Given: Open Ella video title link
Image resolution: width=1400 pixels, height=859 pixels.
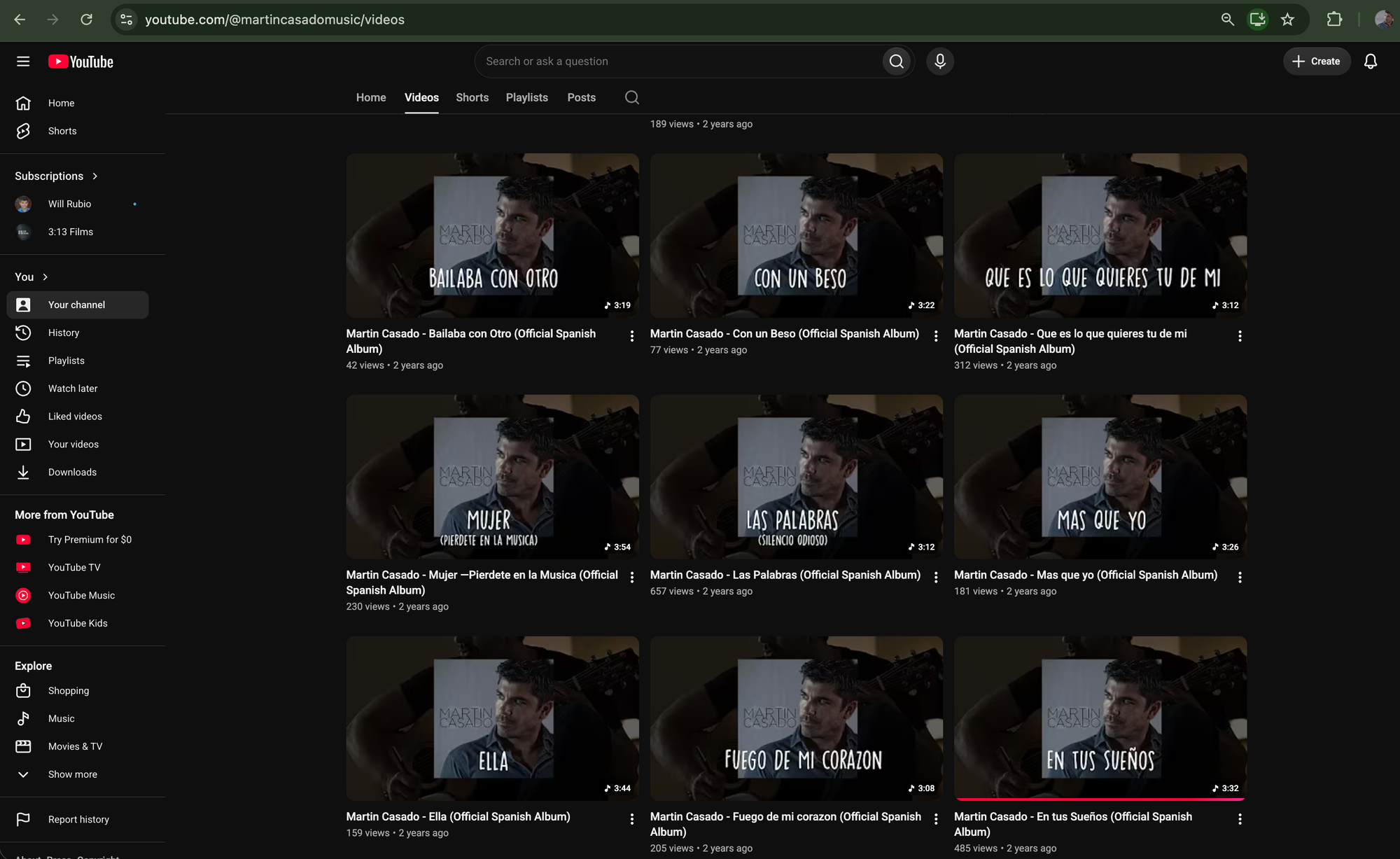Looking at the screenshot, I should [x=458, y=816].
